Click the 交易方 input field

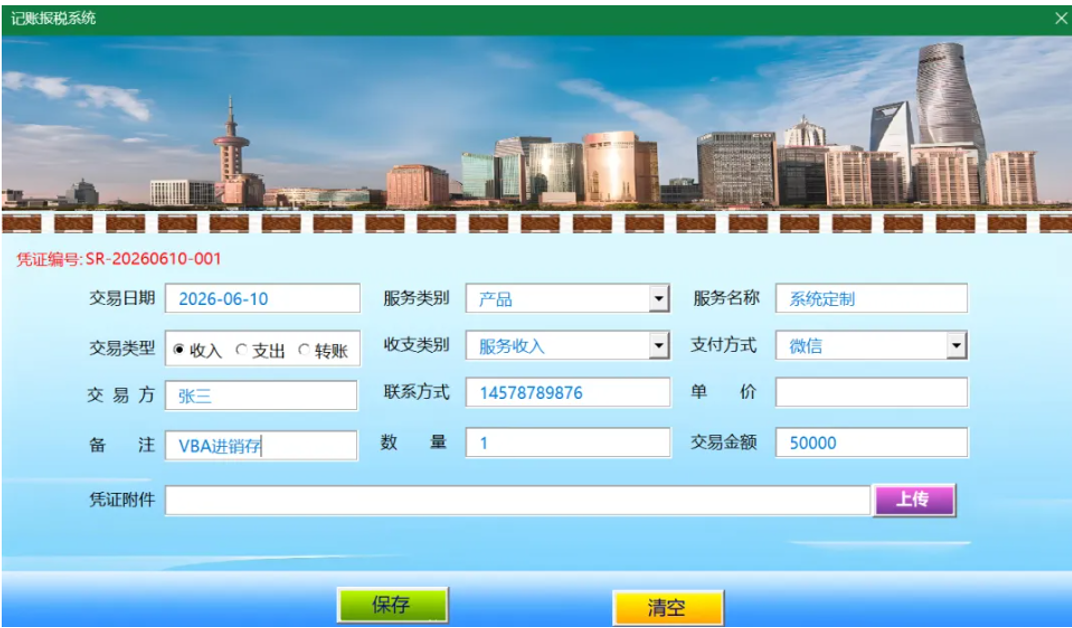(x=261, y=396)
